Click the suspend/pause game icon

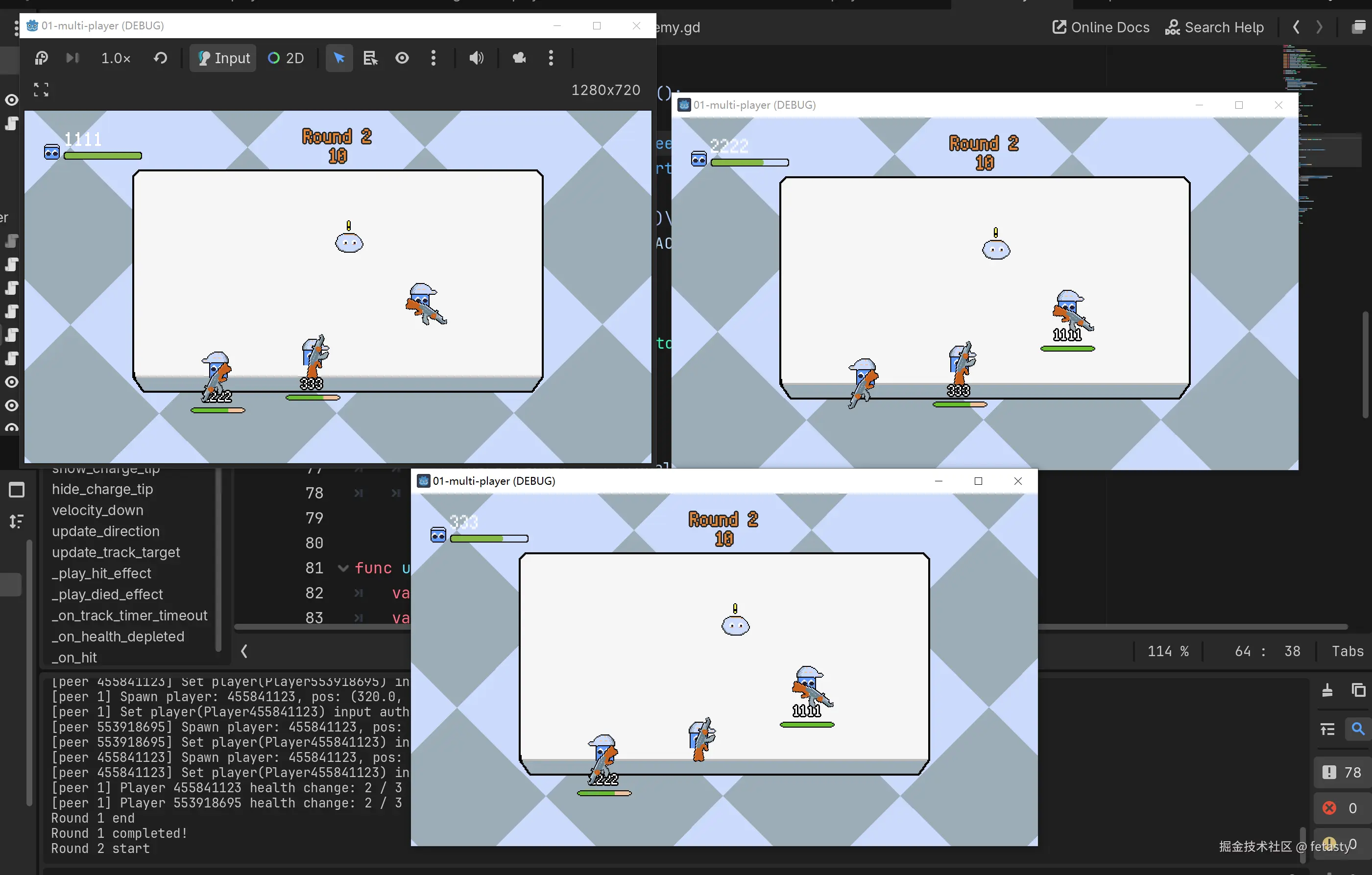point(41,58)
